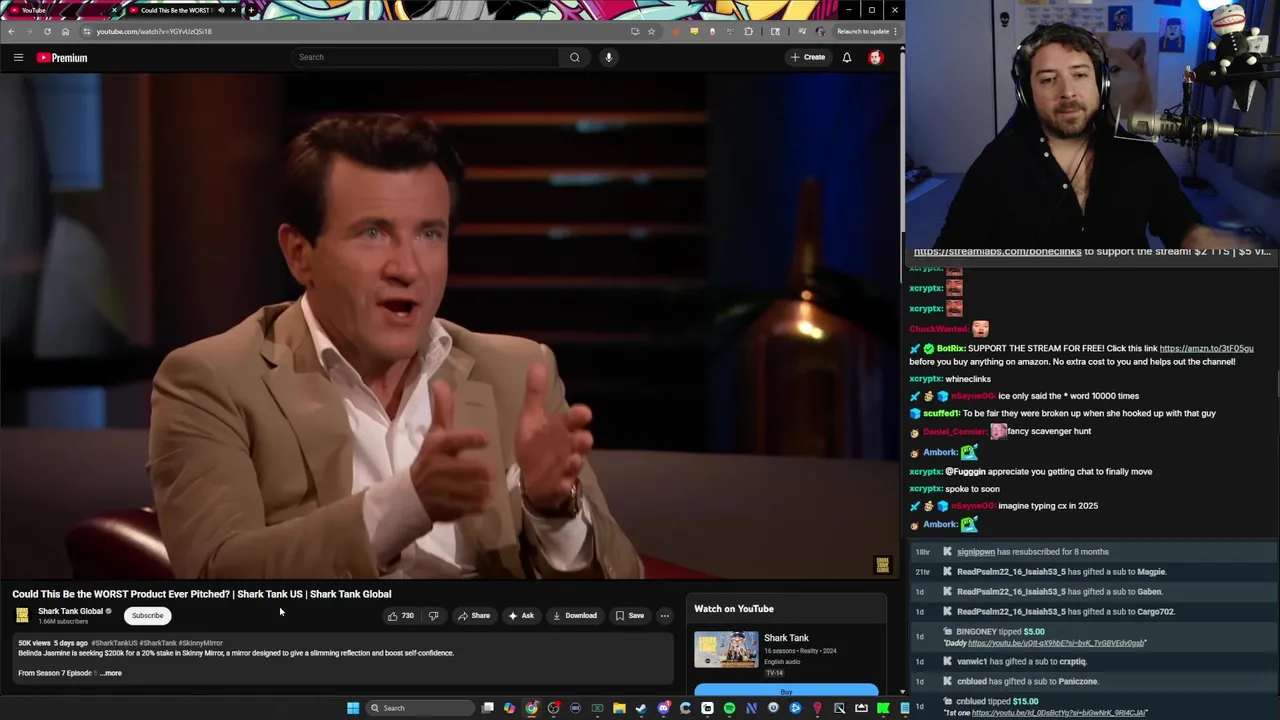Mute the playing tab via speaker icon
1280x720 pixels.
point(221,10)
